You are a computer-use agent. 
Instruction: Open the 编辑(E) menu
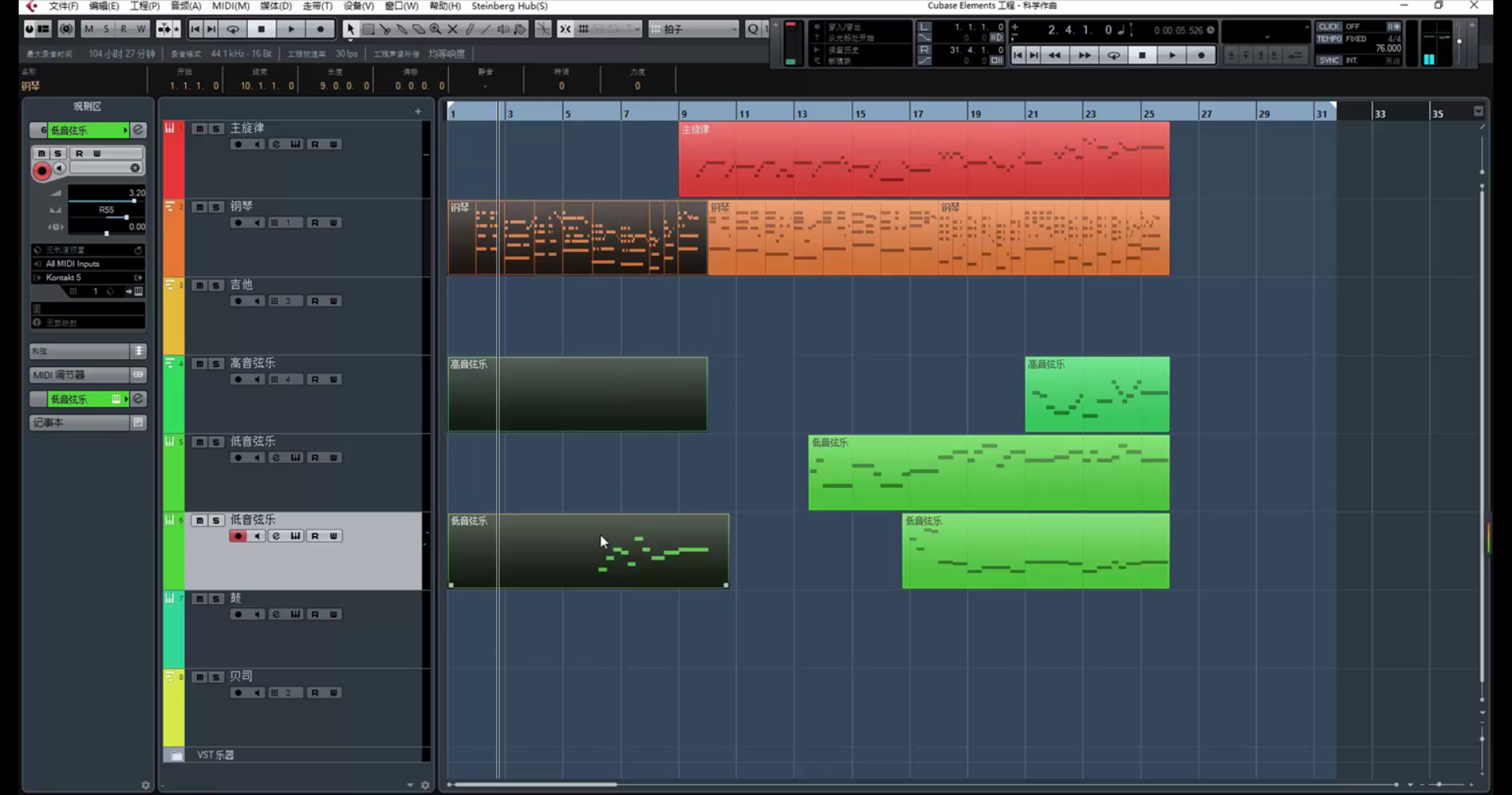point(104,6)
